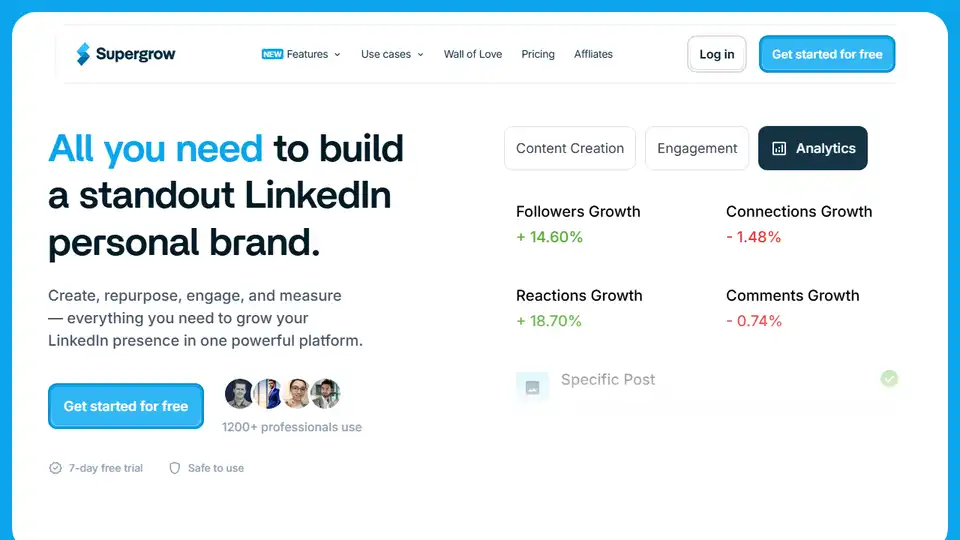Click the NEW badge beside Features
This screenshot has height=540, width=960.
[x=272, y=54]
